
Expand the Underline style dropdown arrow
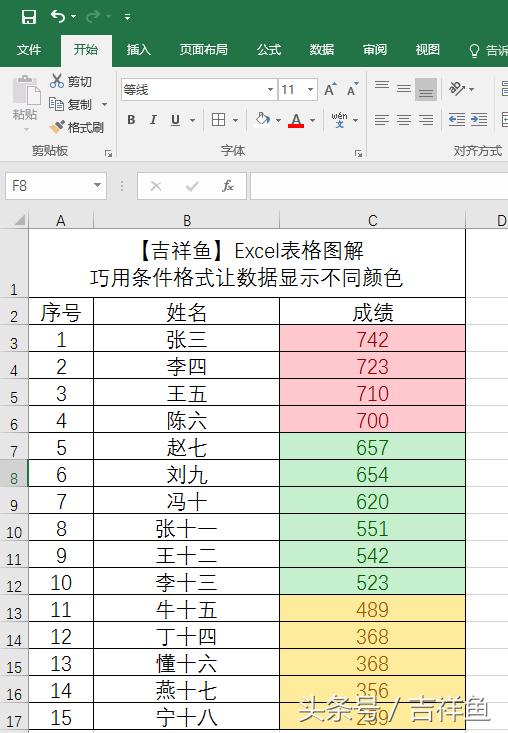[193, 120]
